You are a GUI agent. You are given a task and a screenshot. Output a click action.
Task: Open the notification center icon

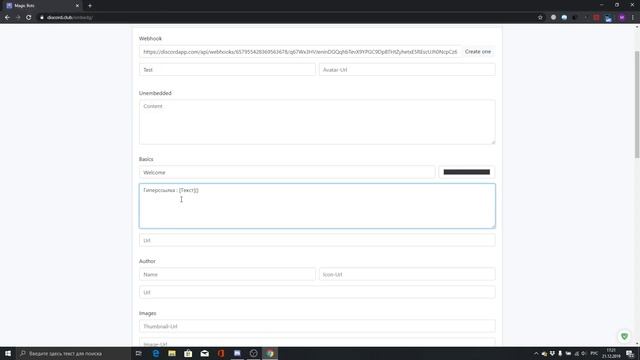(x=631, y=353)
